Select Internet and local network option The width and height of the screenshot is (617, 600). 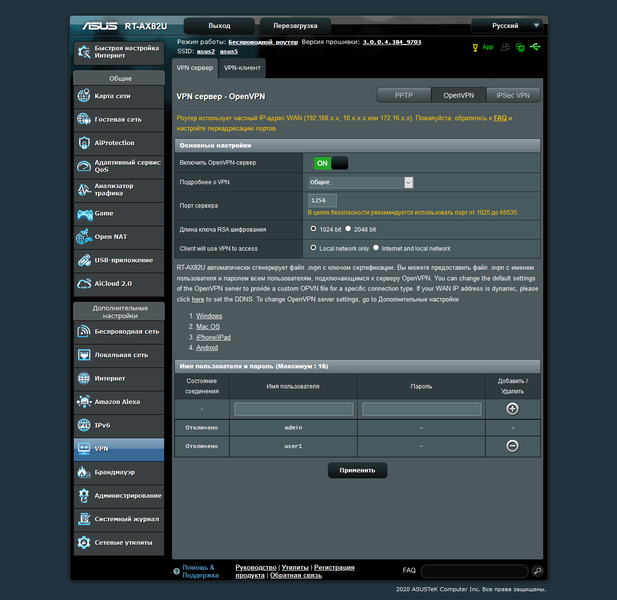(x=376, y=248)
